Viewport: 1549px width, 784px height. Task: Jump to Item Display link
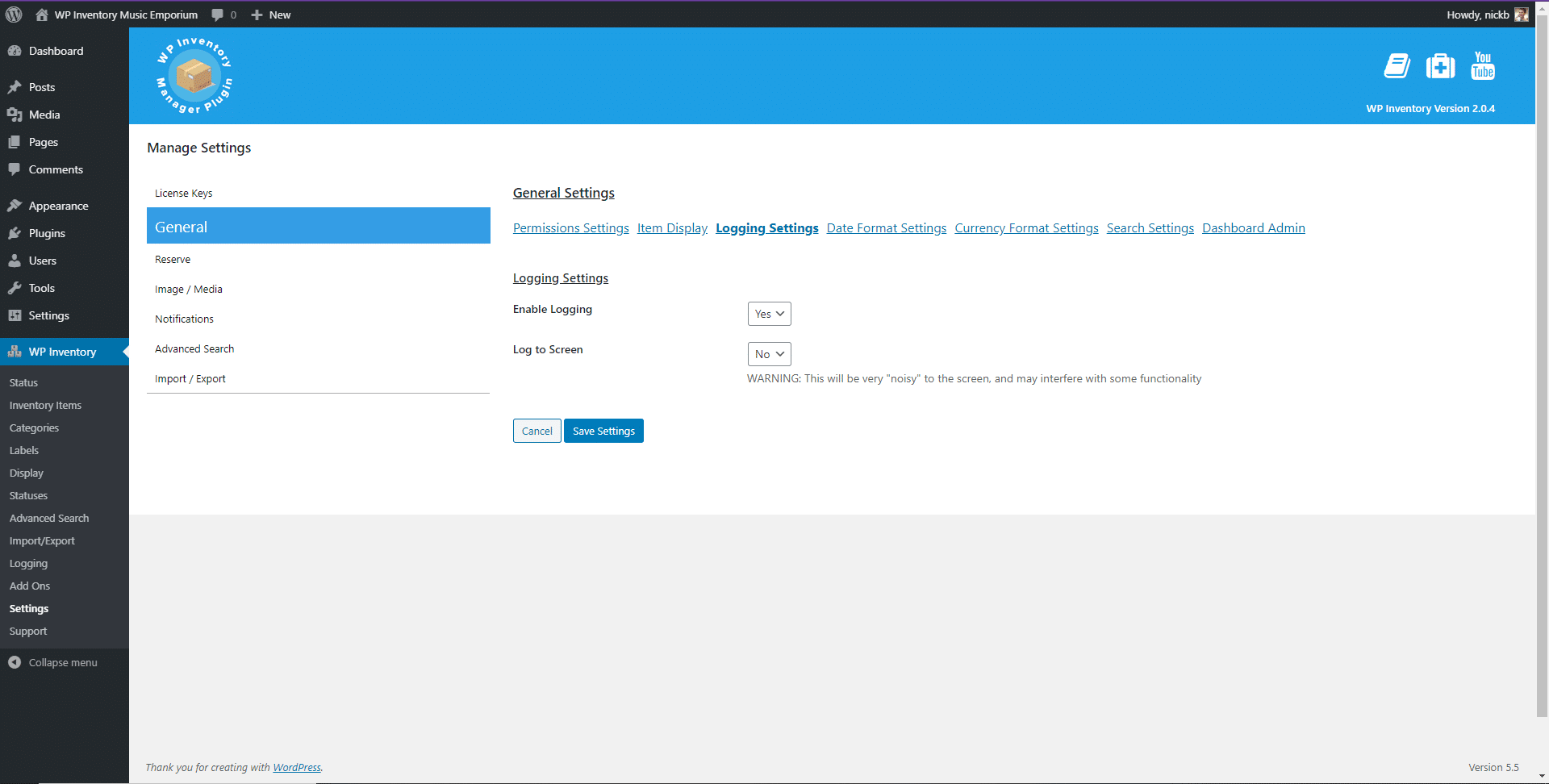tap(672, 228)
